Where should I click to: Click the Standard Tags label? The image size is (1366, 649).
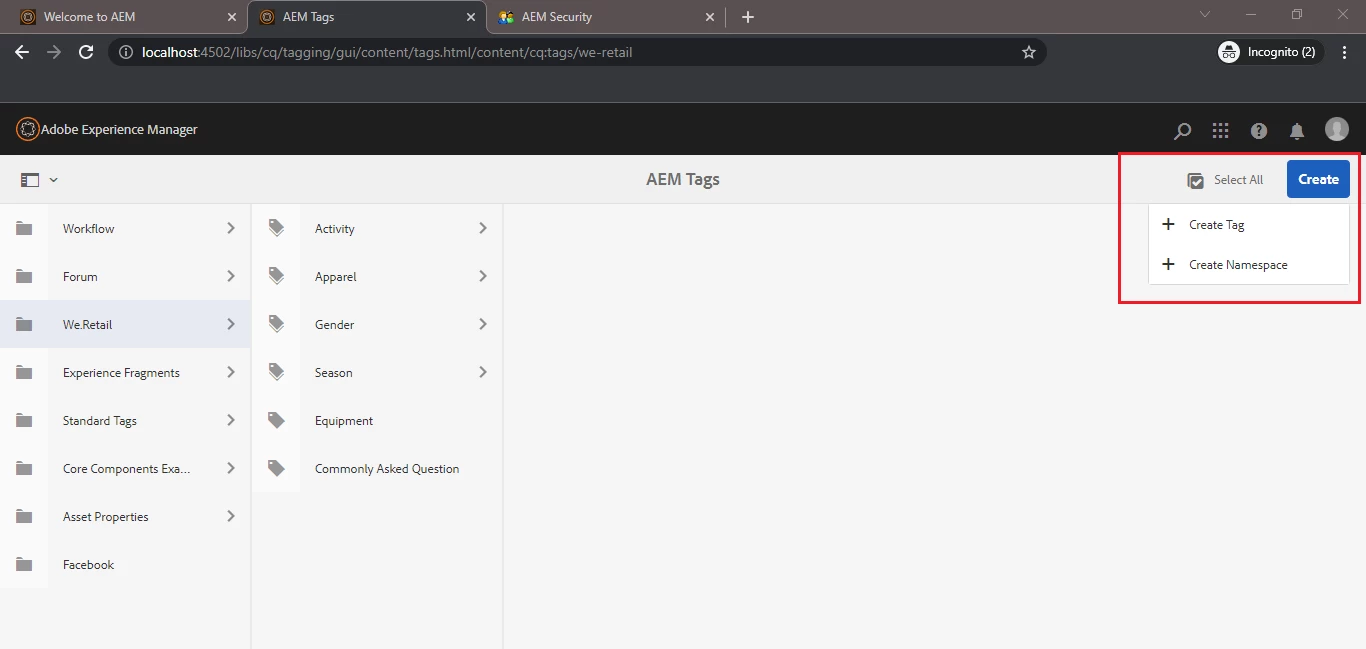coord(100,421)
